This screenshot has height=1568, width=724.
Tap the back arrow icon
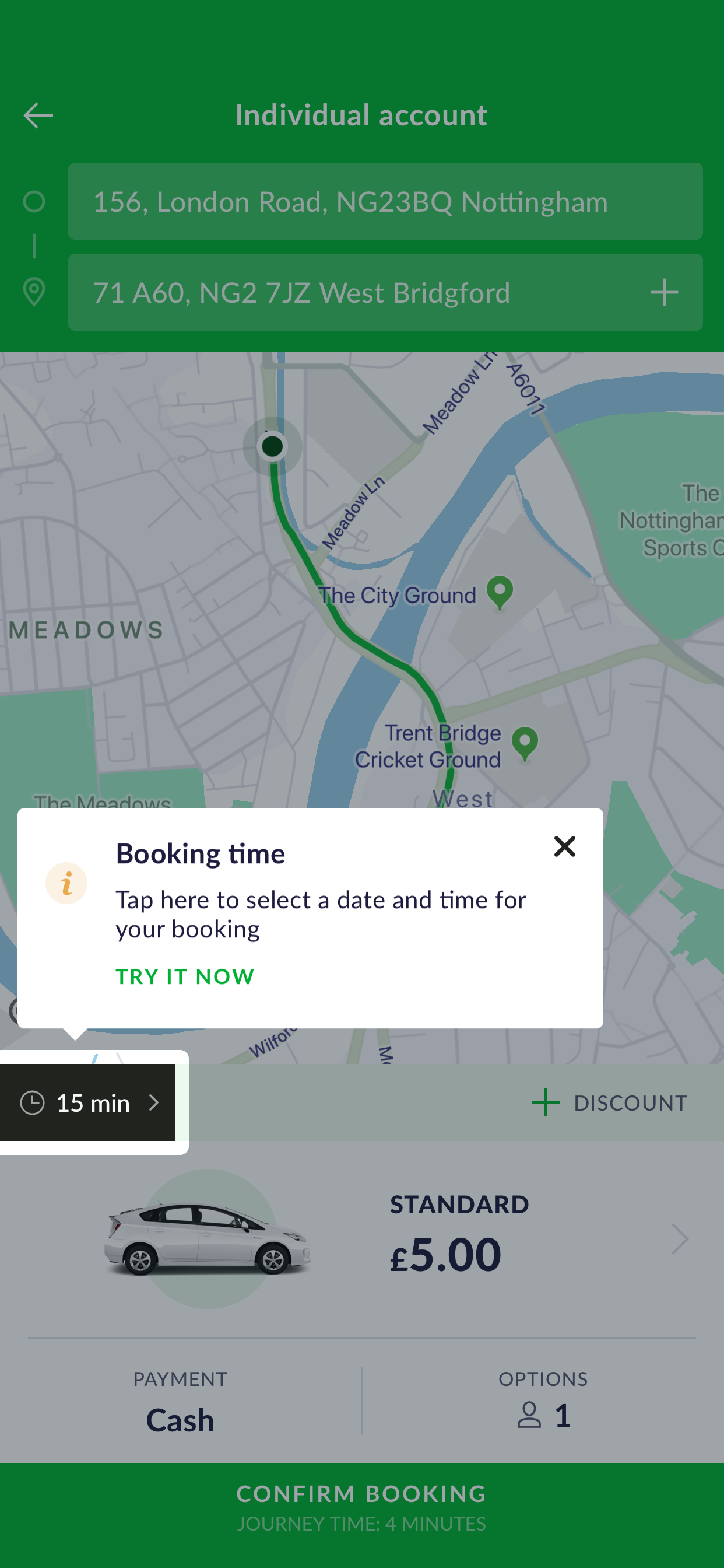(38, 116)
